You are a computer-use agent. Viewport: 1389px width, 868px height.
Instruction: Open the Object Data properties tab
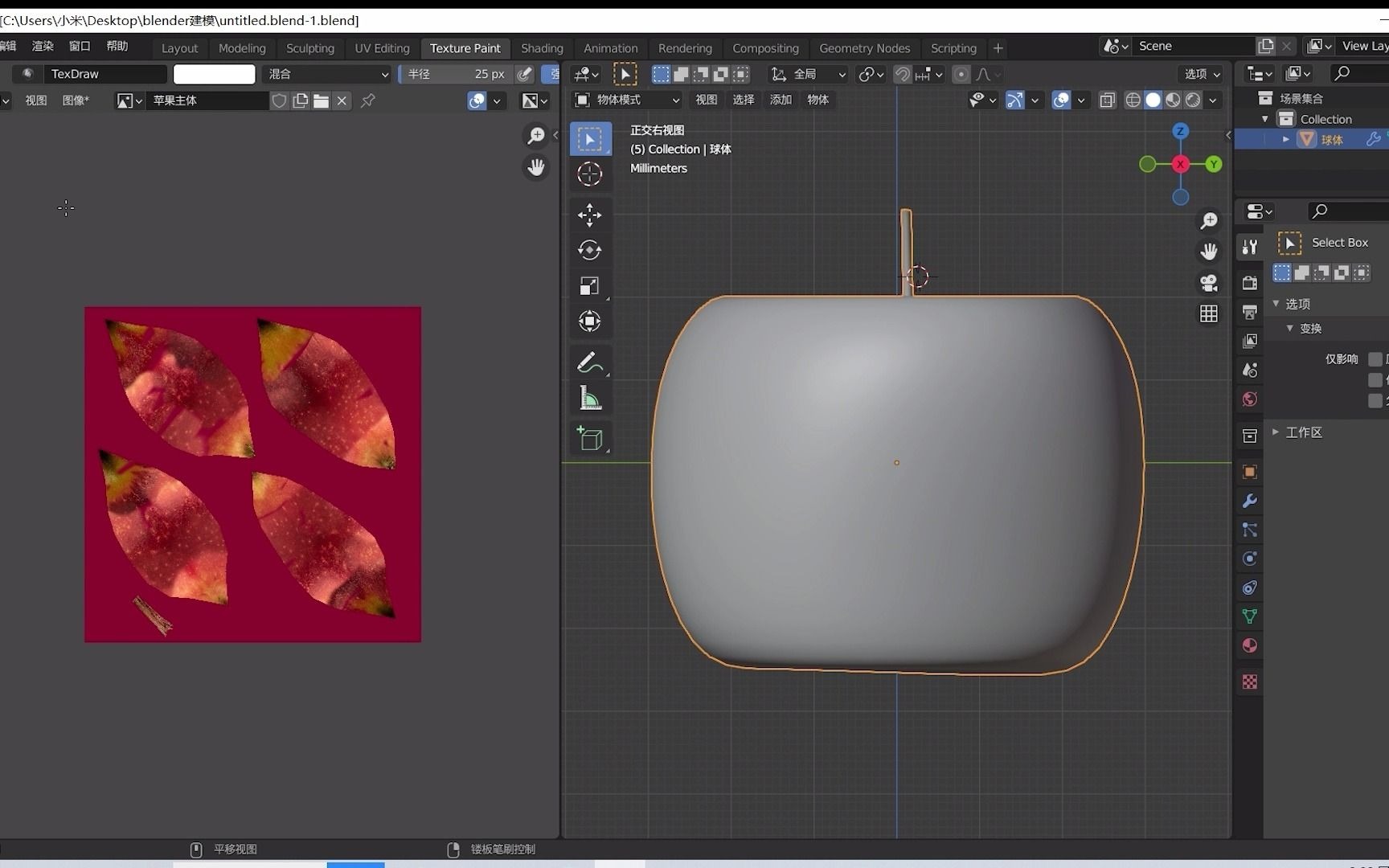pyautogui.click(x=1250, y=616)
